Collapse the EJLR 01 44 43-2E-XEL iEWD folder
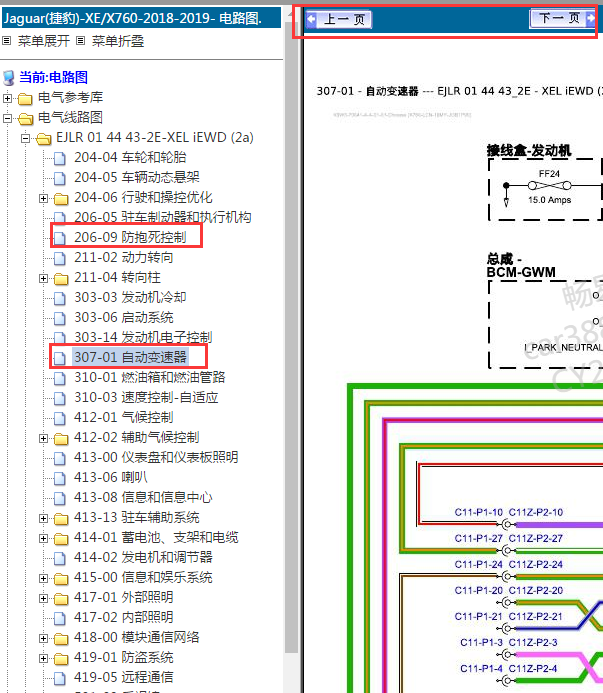This screenshot has width=603, height=693. 25,138
